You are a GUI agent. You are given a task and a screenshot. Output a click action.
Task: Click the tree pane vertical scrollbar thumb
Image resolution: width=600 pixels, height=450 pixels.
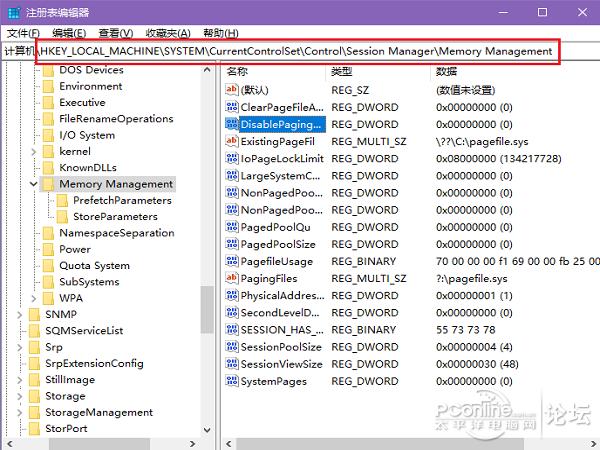coord(207,309)
